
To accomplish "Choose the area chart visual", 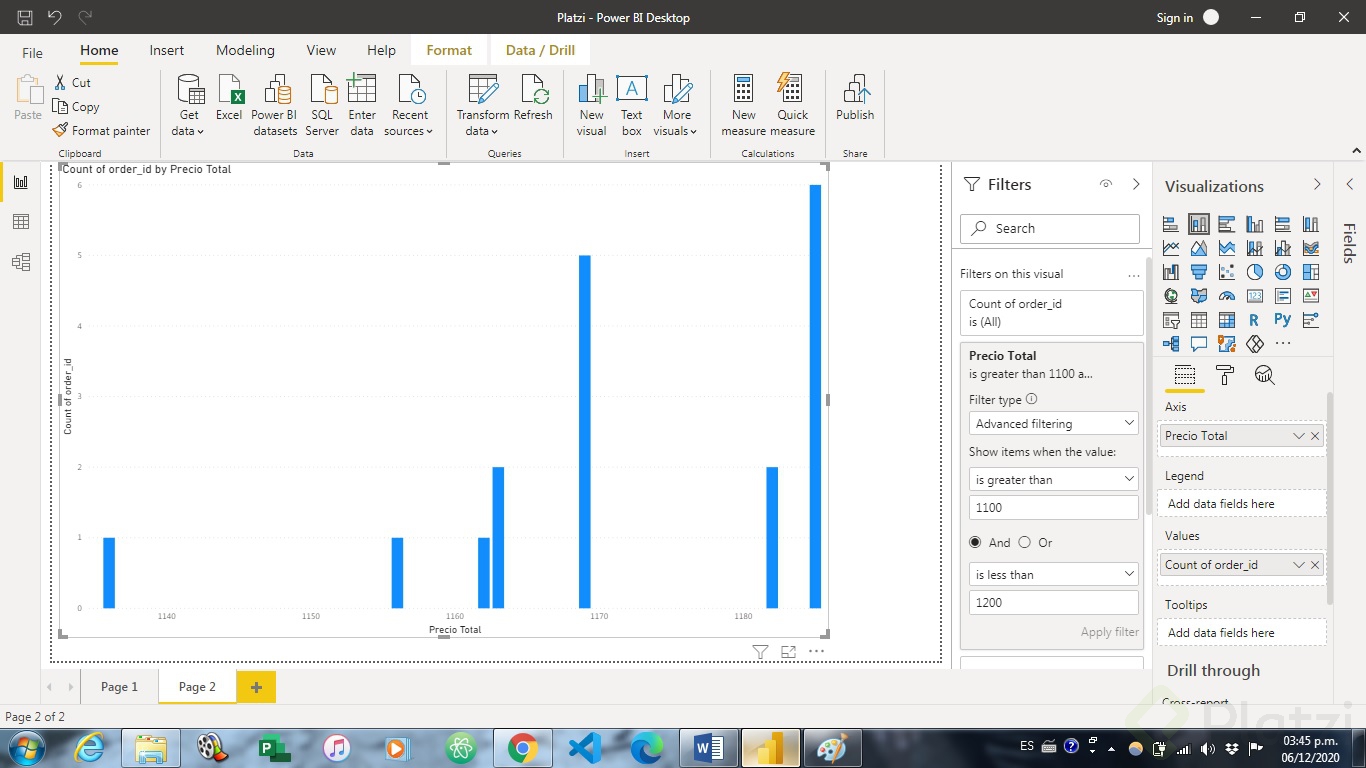I will coord(1199,248).
